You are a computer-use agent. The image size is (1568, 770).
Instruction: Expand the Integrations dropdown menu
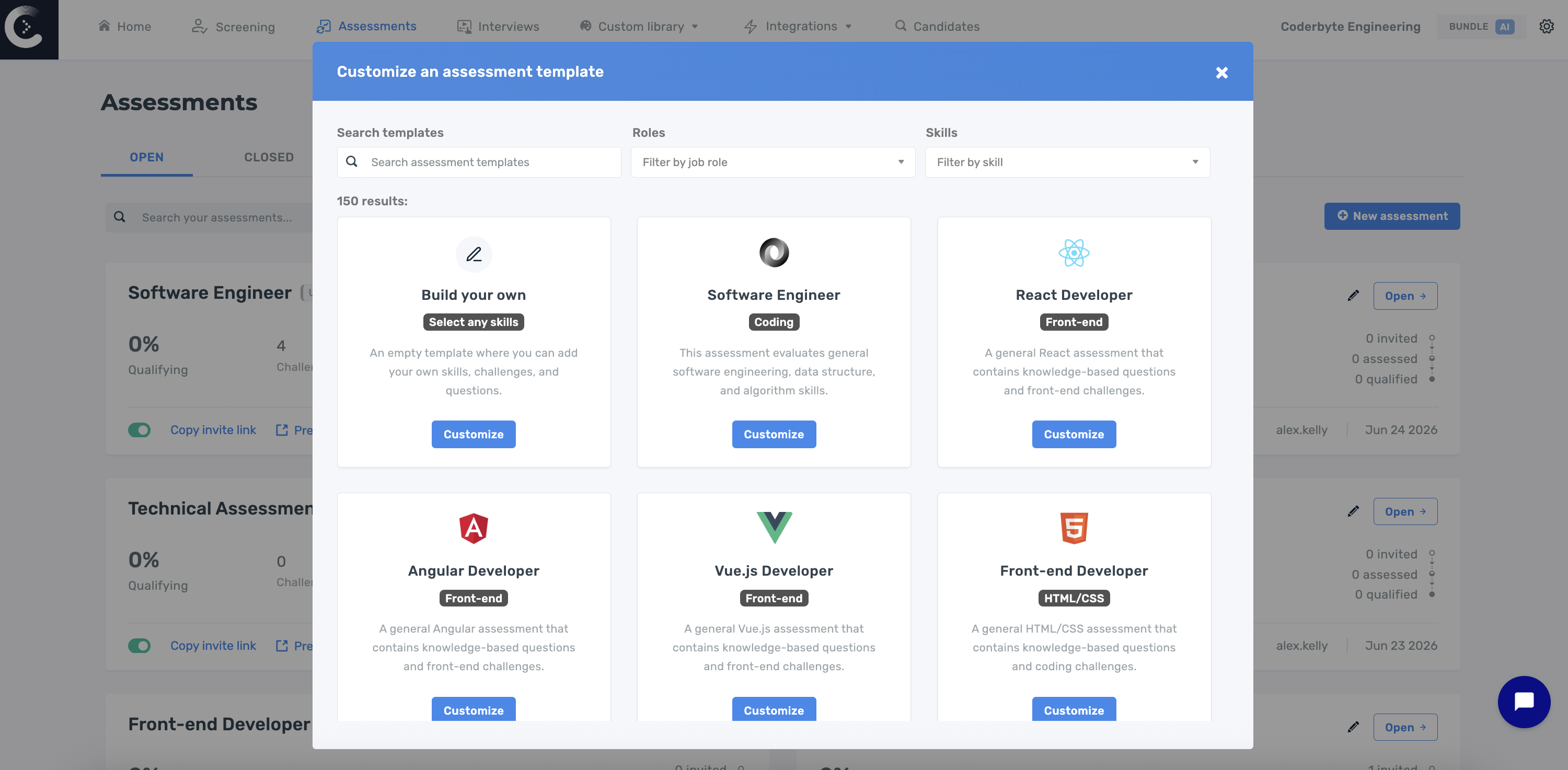pos(798,26)
